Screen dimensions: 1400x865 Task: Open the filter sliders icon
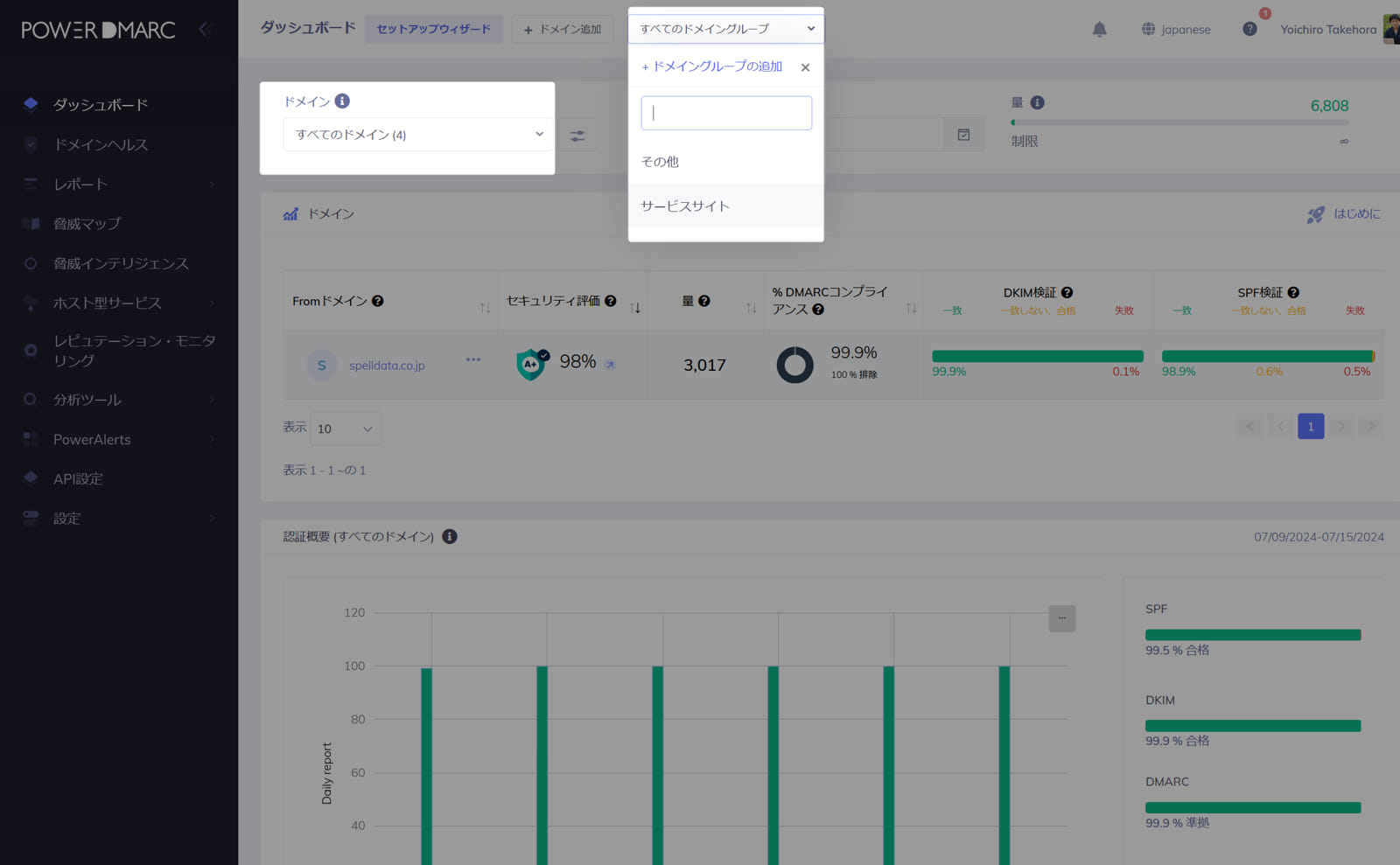(577, 136)
